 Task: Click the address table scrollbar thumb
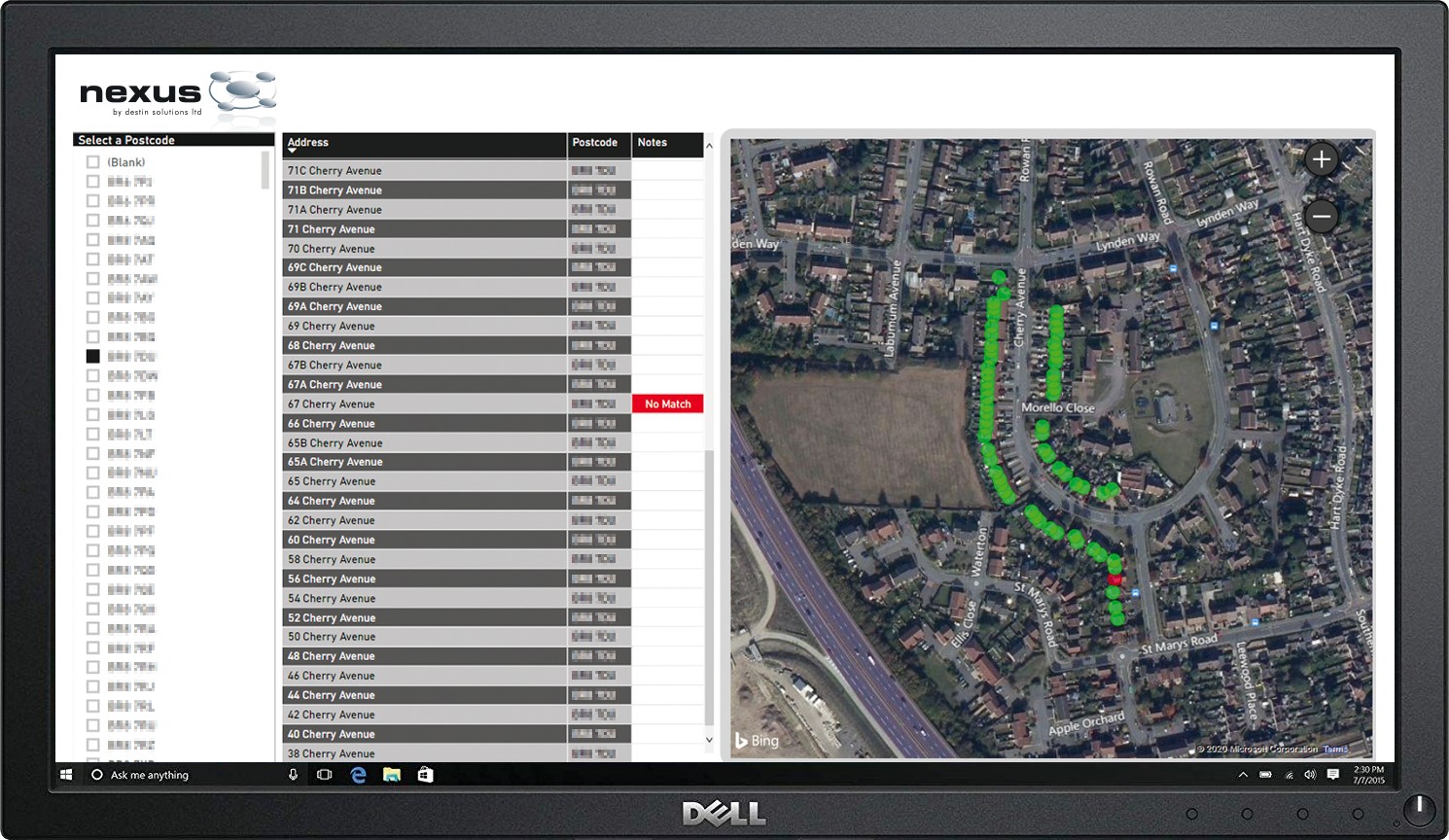coord(709,588)
